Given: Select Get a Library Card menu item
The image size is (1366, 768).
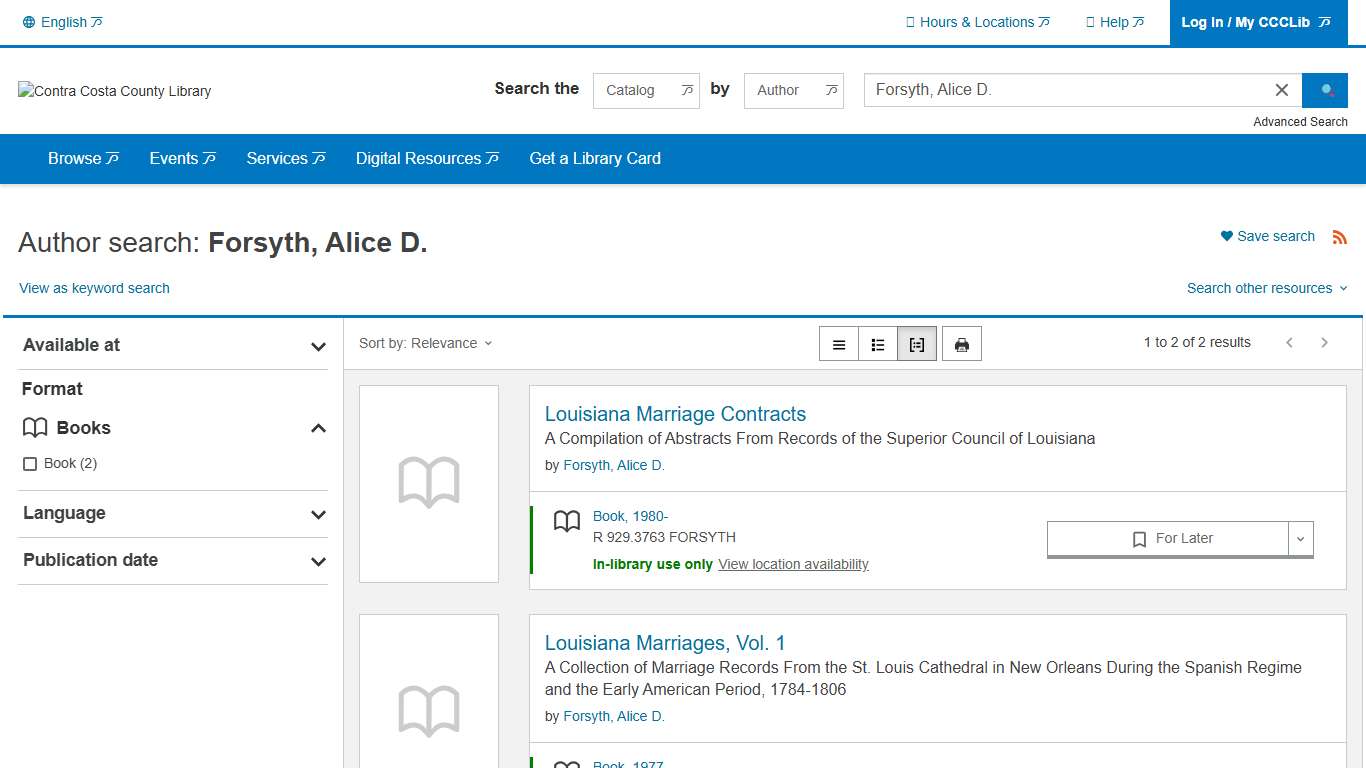Looking at the screenshot, I should click(x=595, y=158).
